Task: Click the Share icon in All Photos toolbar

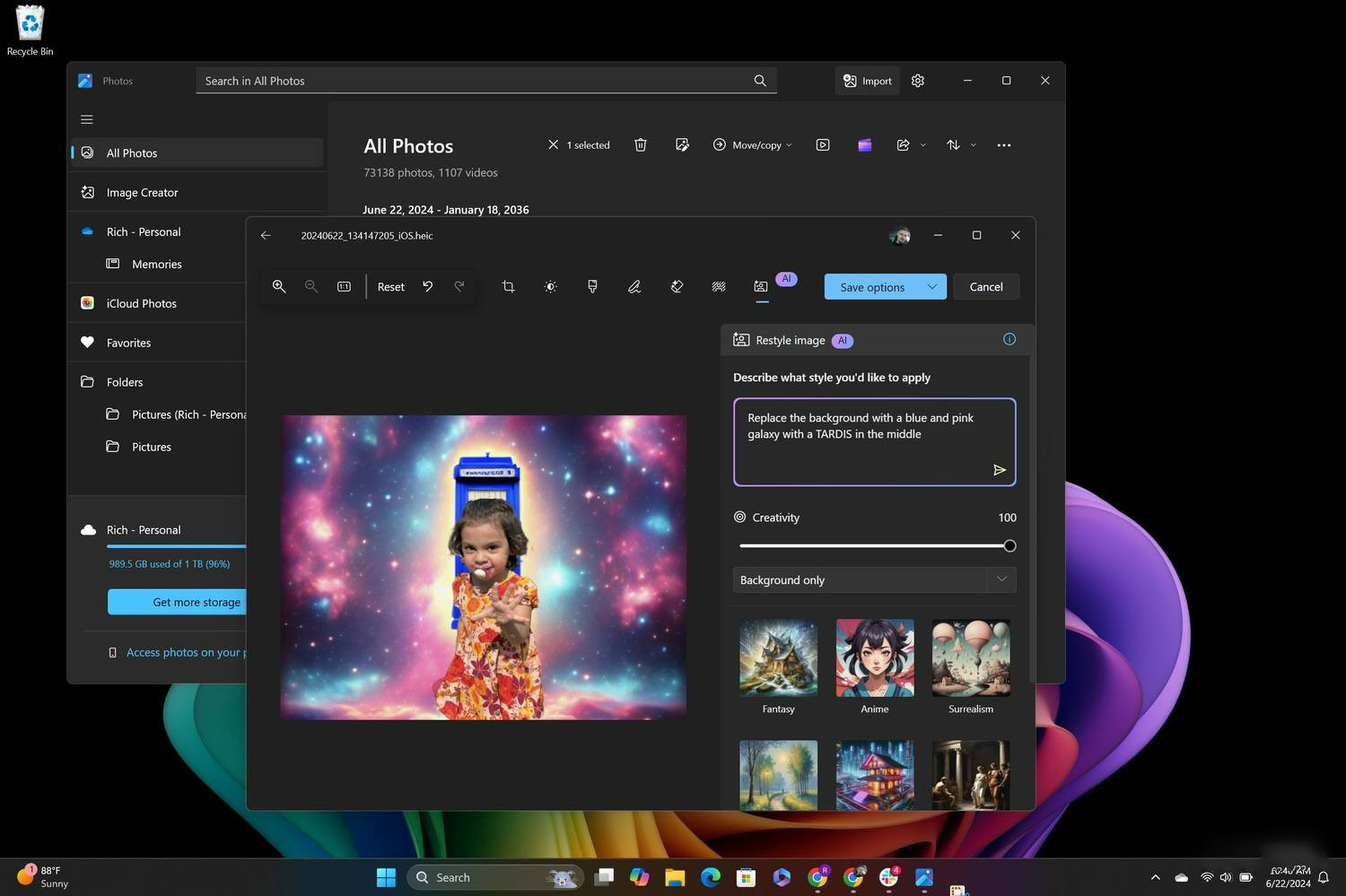Action: 903,144
